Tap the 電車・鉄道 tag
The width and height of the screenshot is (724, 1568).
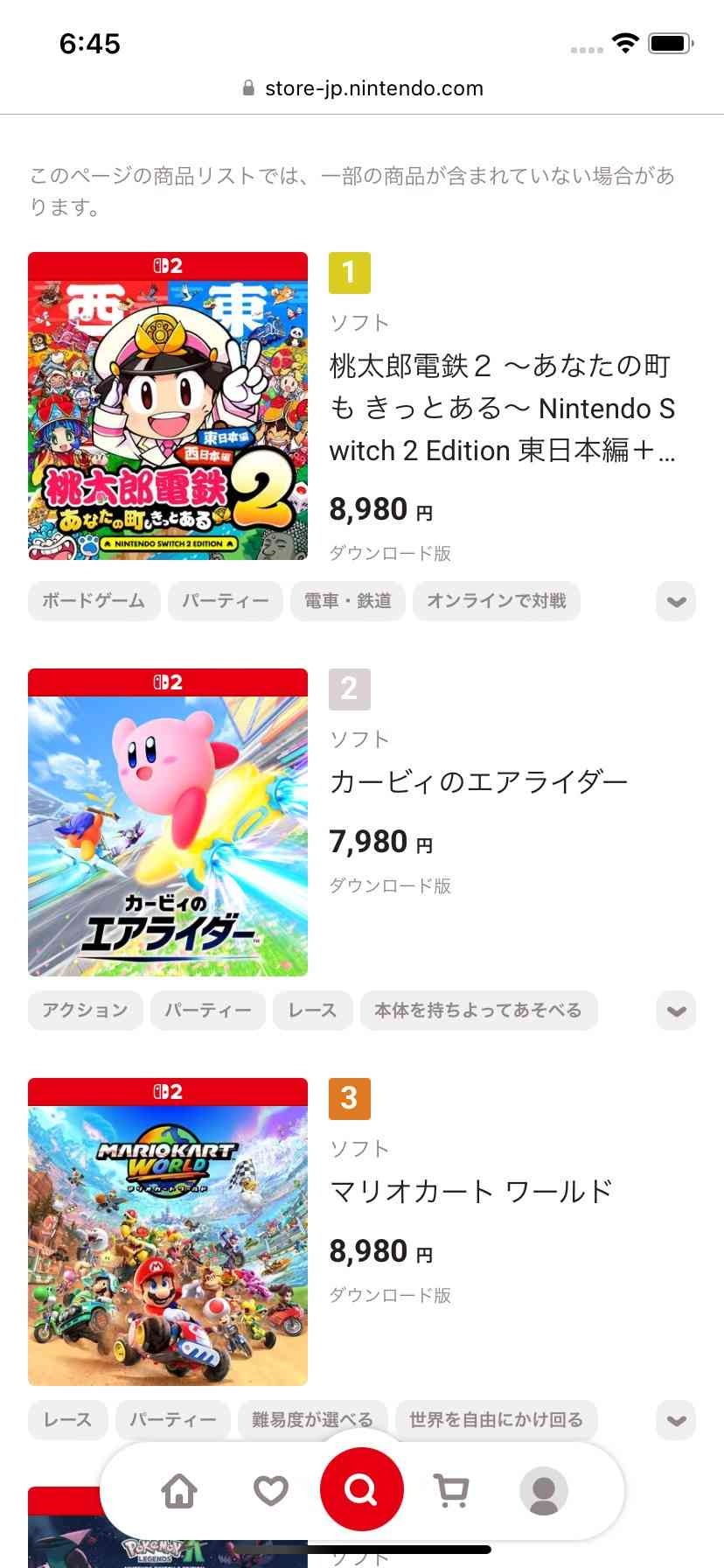347,601
